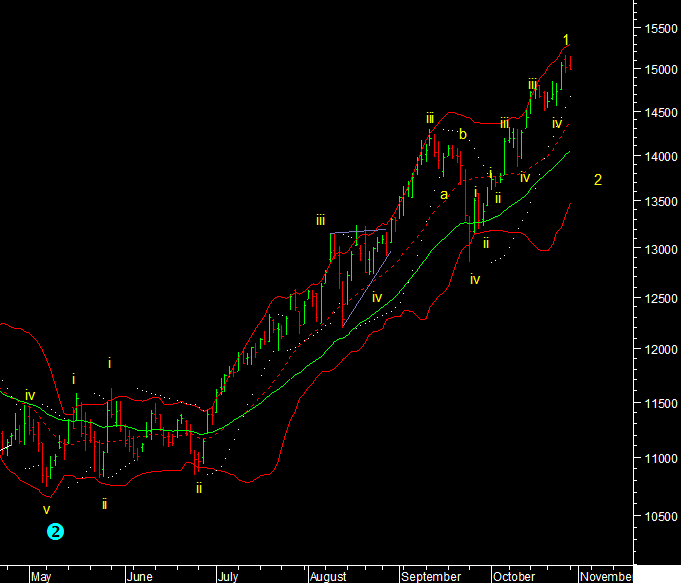This screenshot has height=583, width=681.
Task: Click the yellow wave 2 projection label
Action: [598, 180]
